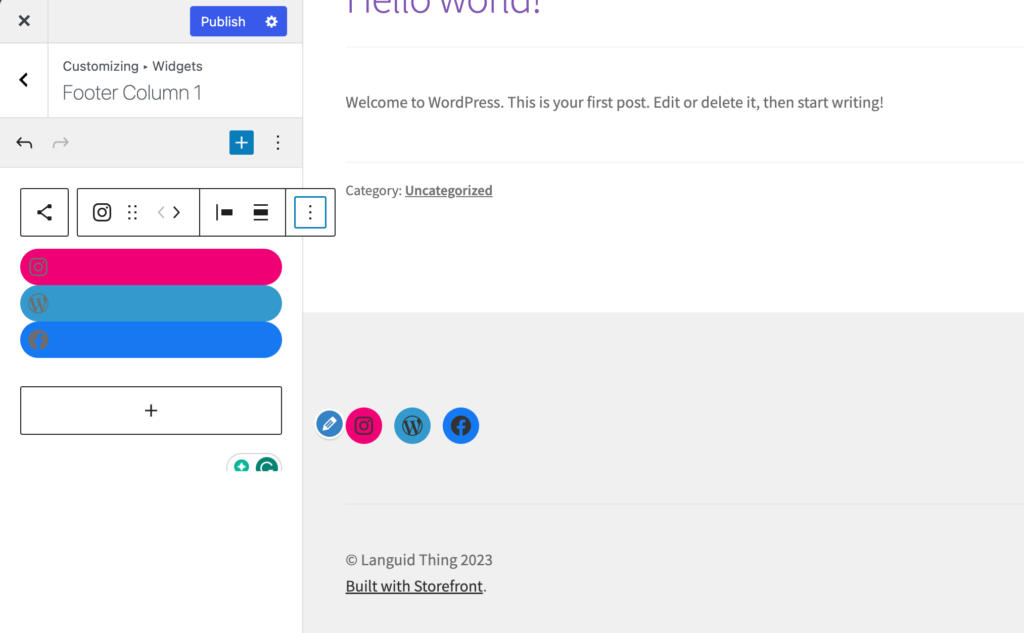Click the redo arrow
This screenshot has height=633, width=1024.
click(x=61, y=142)
